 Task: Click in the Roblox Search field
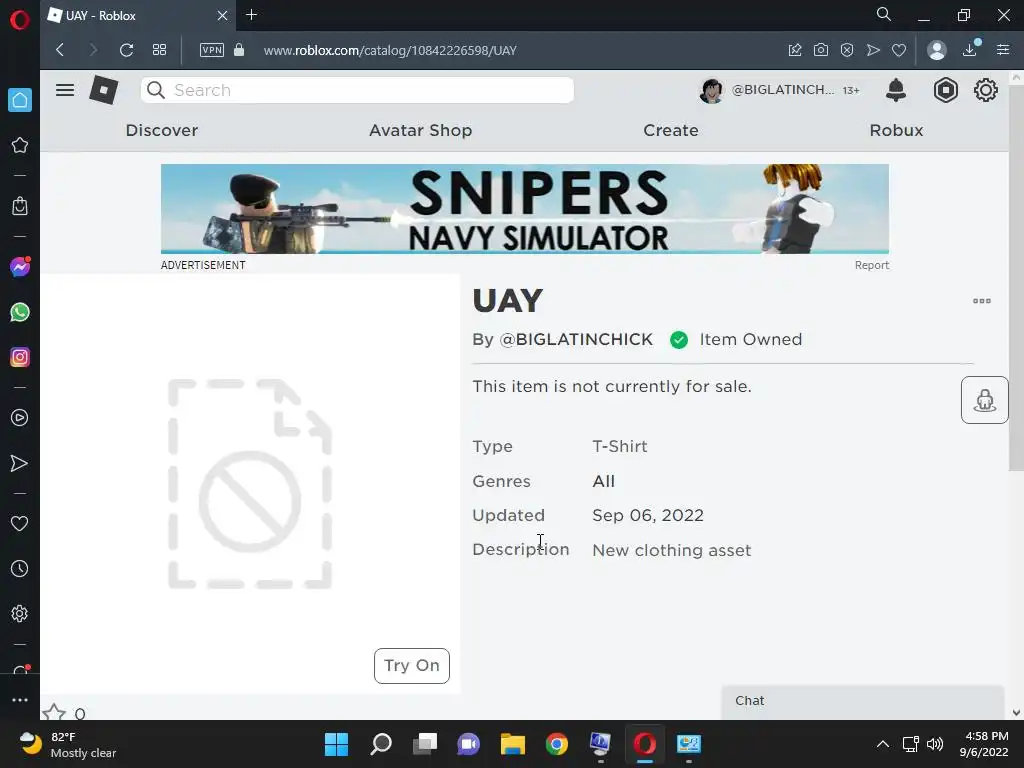(x=357, y=90)
